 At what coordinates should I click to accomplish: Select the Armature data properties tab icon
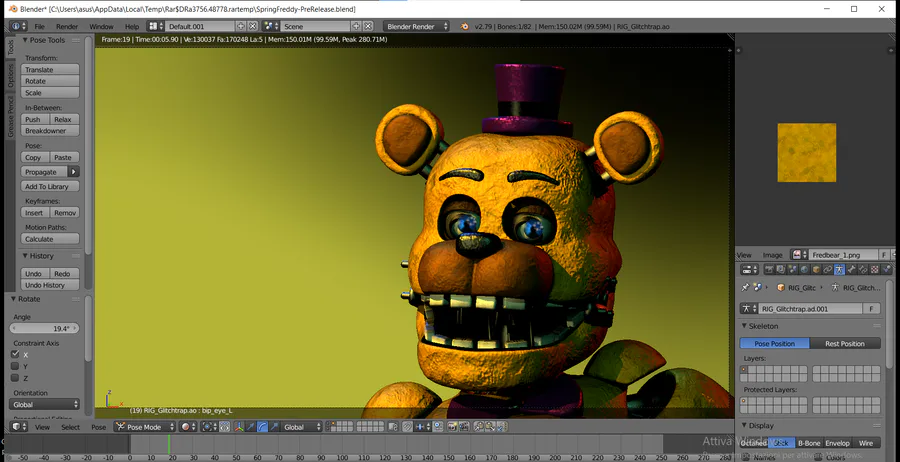(x=839, y=269)
